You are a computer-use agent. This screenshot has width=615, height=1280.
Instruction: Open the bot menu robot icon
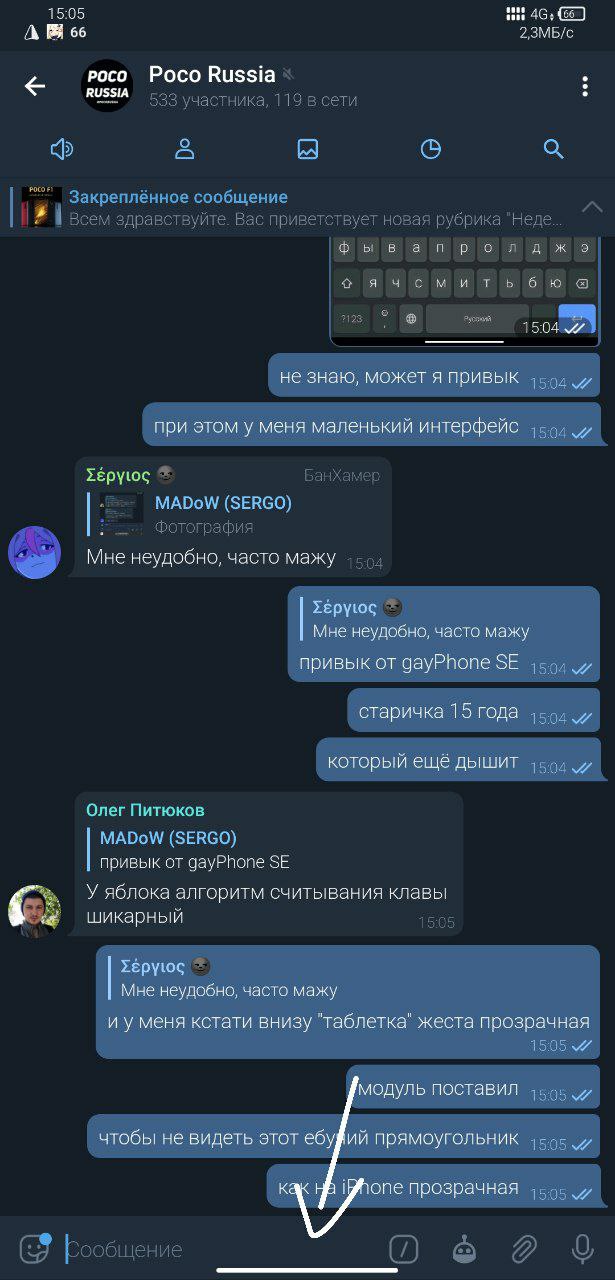464,1248
